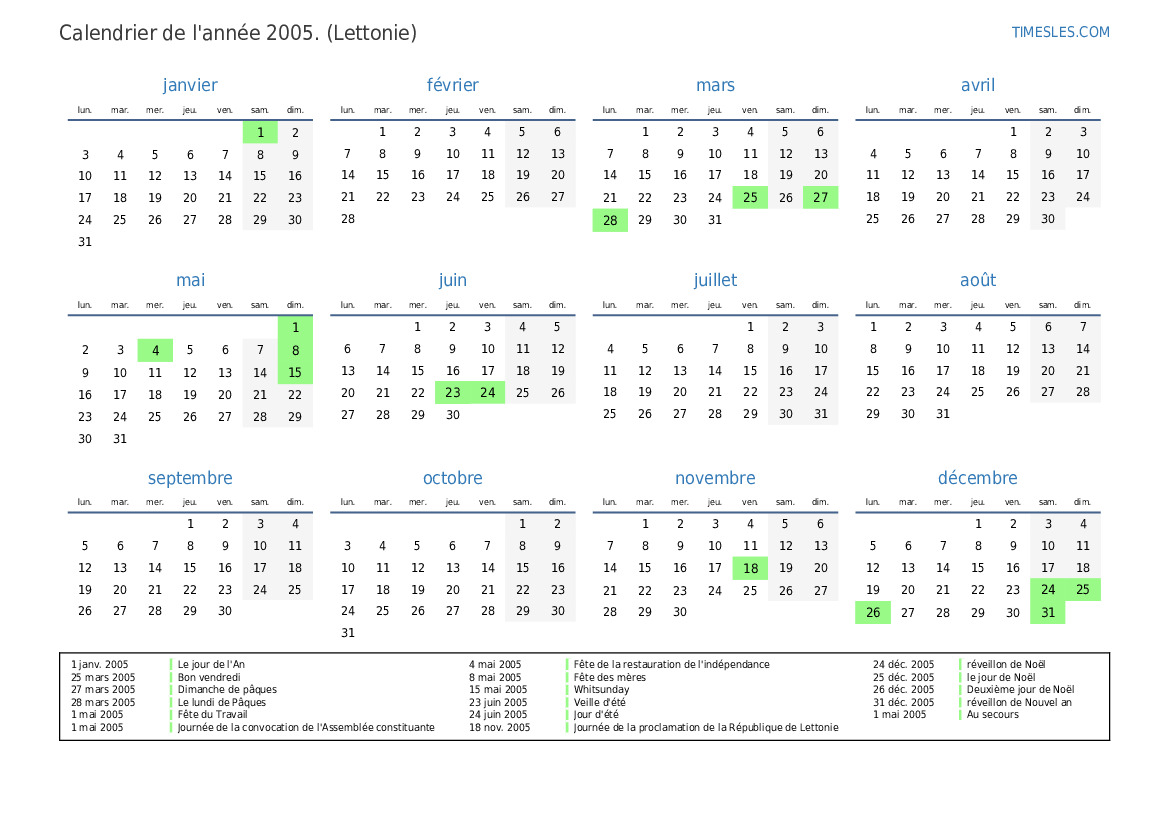Select highlighted December 31 date
Screen dimensions: 1169x827
pos(1048,613)
